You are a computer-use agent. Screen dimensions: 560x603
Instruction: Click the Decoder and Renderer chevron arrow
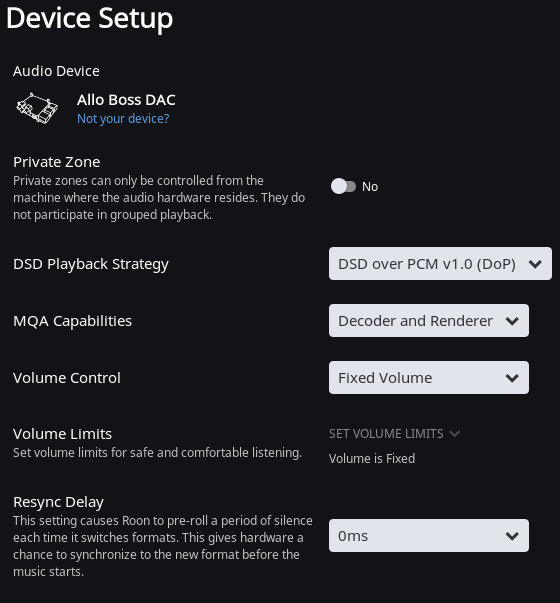click(x=512, y=321)
